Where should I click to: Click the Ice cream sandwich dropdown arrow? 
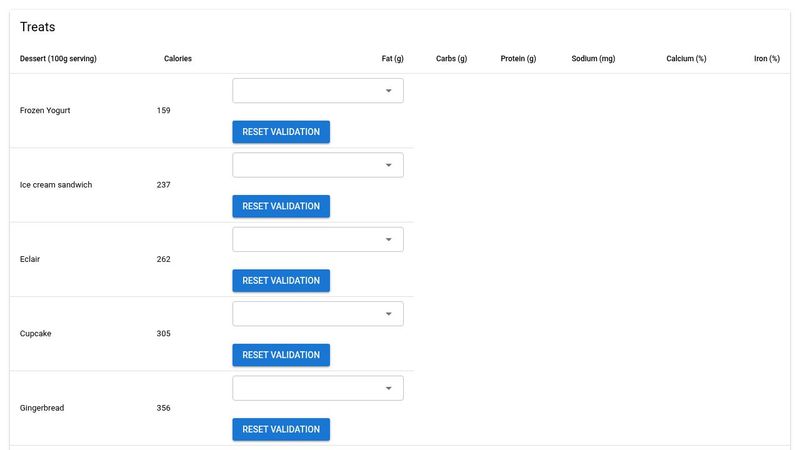(388, 165)
